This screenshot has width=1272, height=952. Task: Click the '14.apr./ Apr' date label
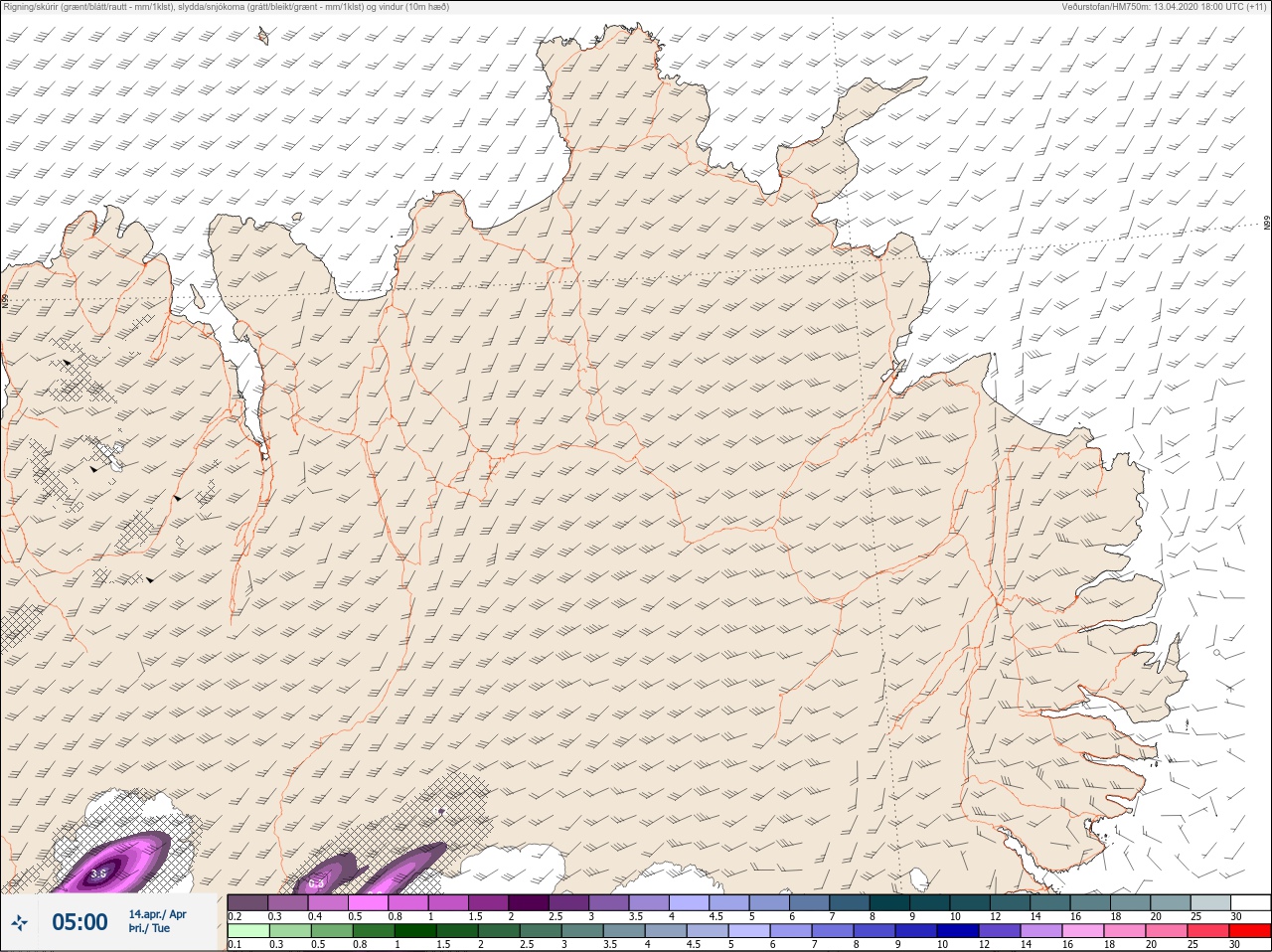pos(157,914)
